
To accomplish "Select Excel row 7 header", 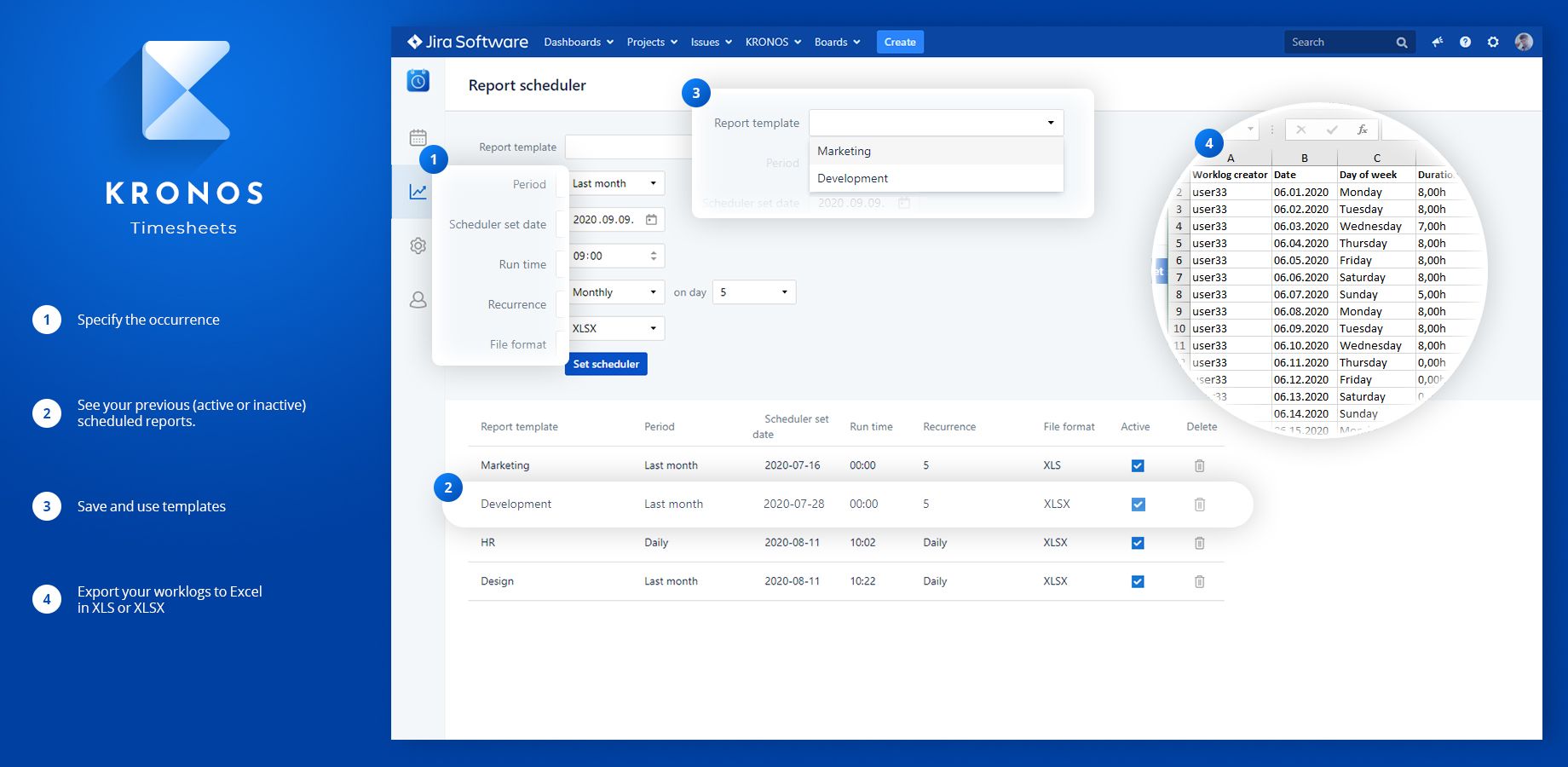I will [1179, 277].
